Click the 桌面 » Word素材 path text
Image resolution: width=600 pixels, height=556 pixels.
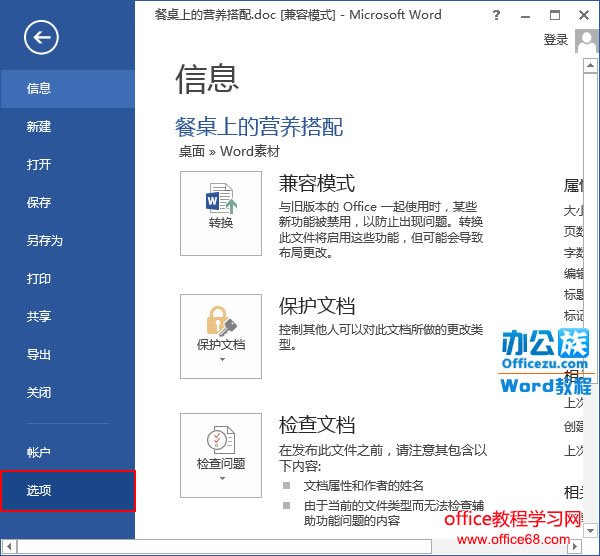click(229, 152)
